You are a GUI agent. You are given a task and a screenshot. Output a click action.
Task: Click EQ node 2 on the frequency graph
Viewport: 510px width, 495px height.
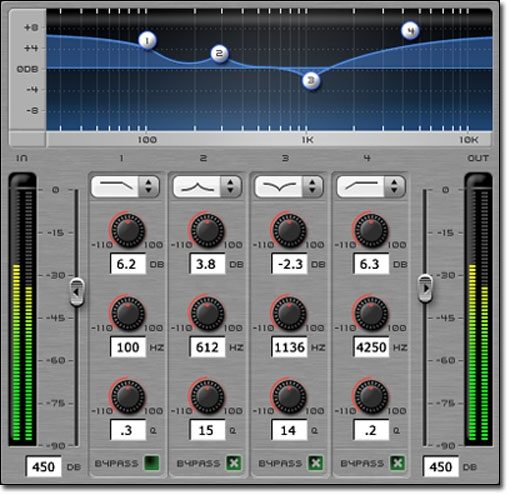pos(219,53)
